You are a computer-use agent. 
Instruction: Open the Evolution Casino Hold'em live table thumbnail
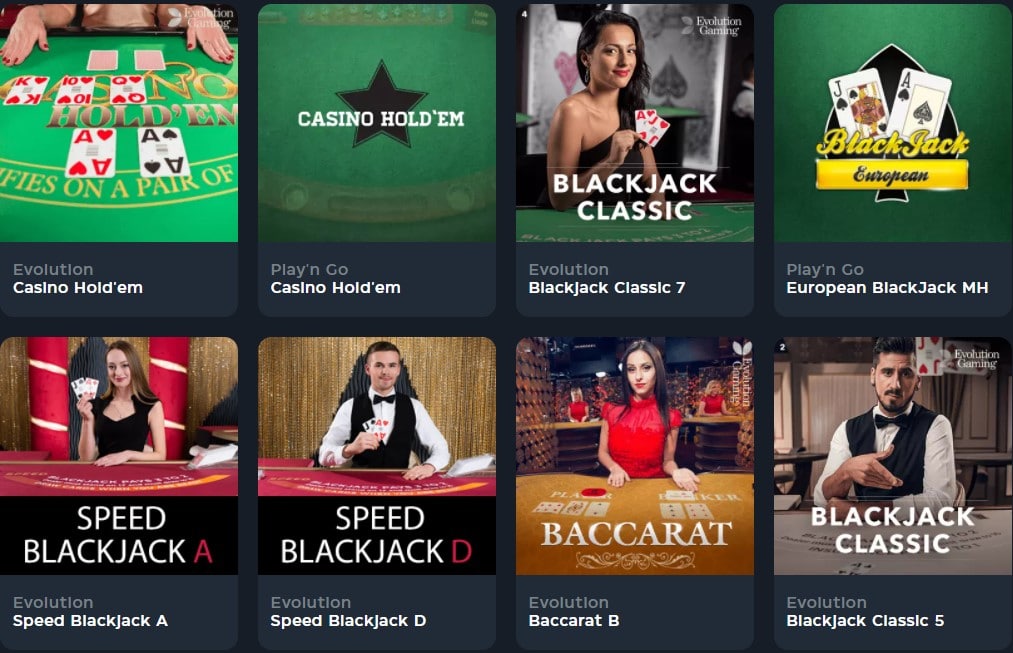[119, 123]
